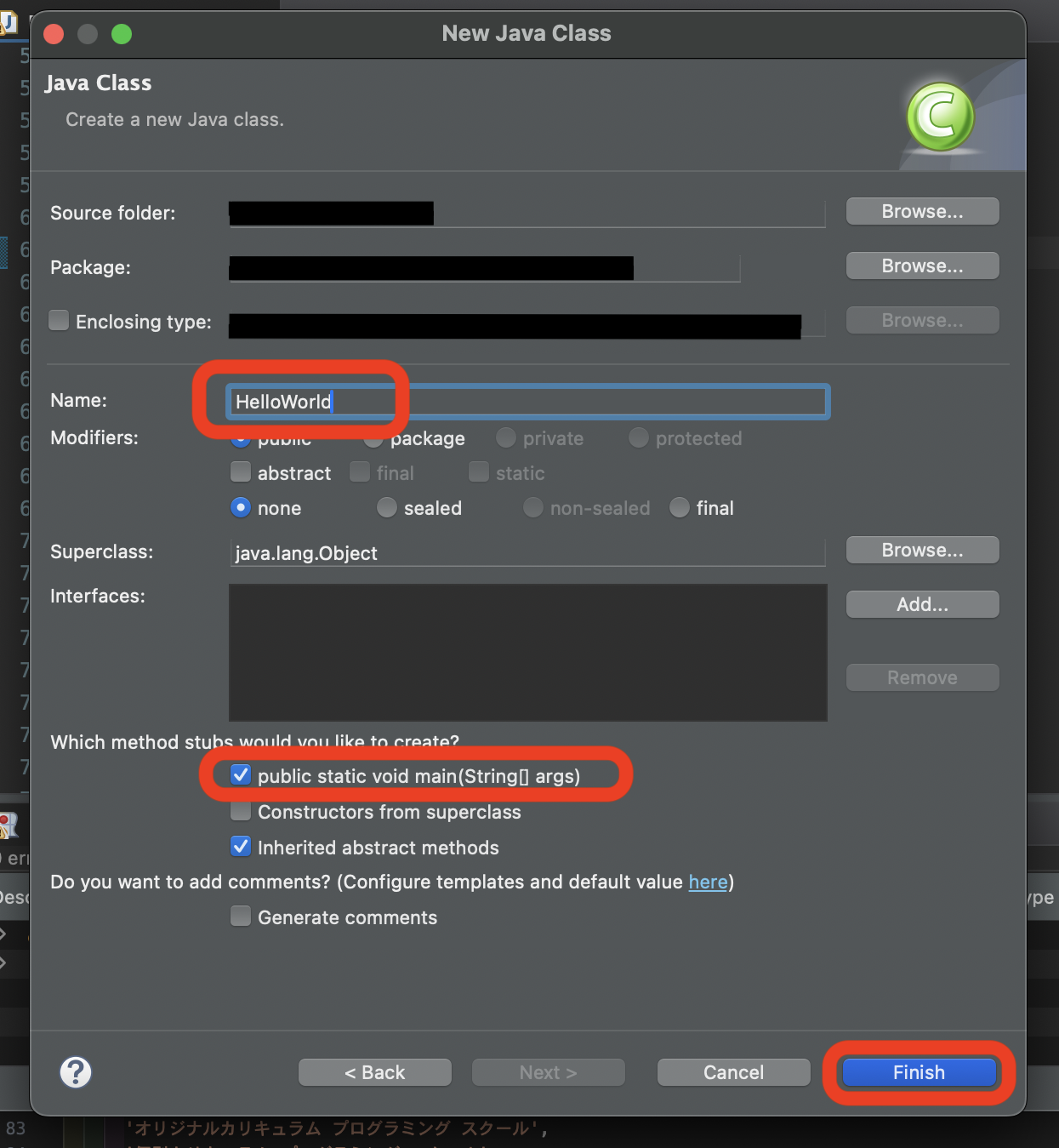This screenshot has width=1059, height=1148.
Task: Click Browse button for Superclass
Action: point(922,550)
